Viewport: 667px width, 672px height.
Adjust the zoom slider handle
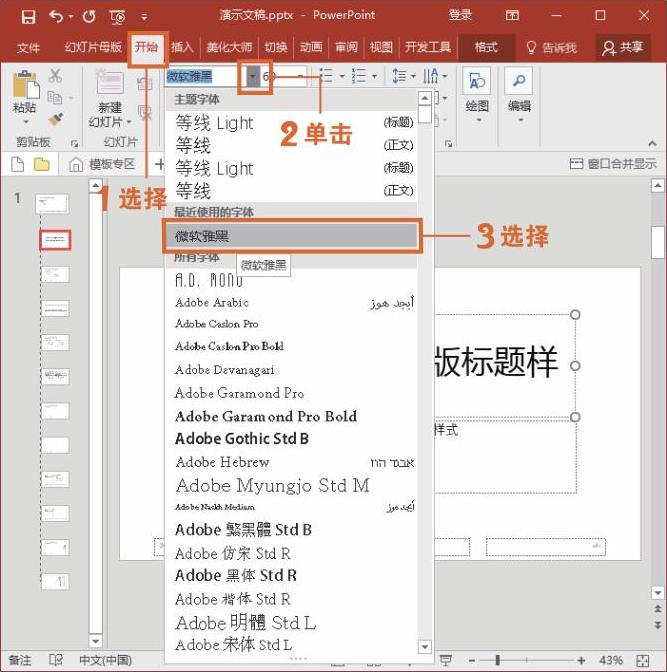(x=498, y=660)
